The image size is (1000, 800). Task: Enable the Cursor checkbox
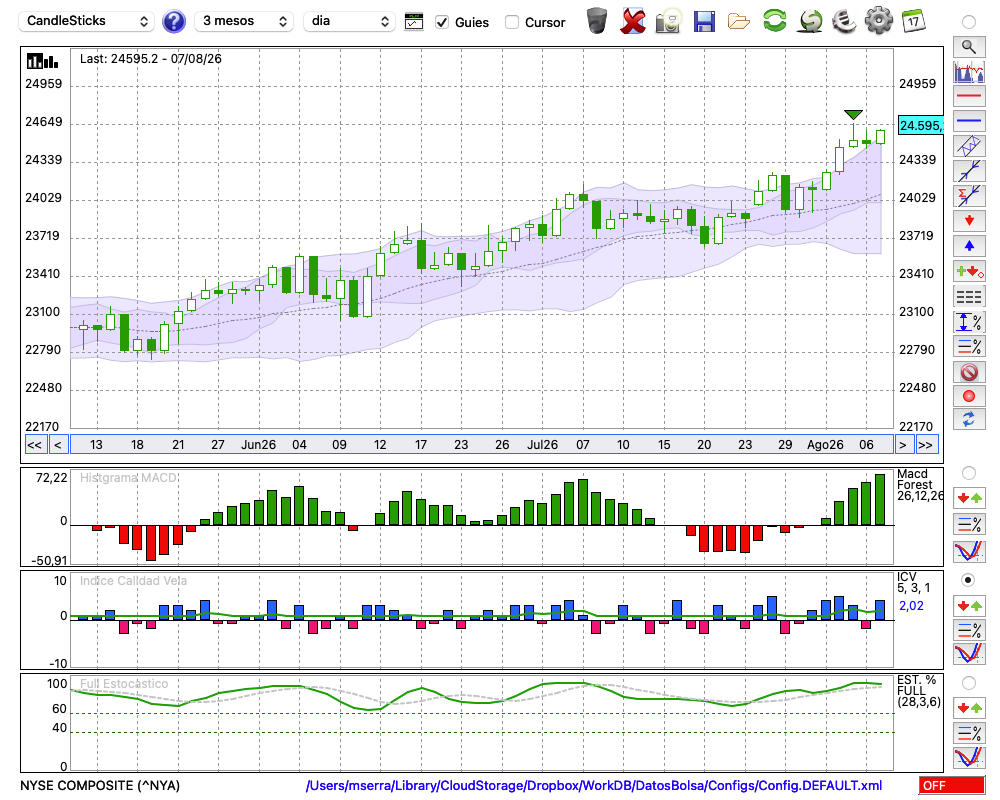click(x=511, y=22)
